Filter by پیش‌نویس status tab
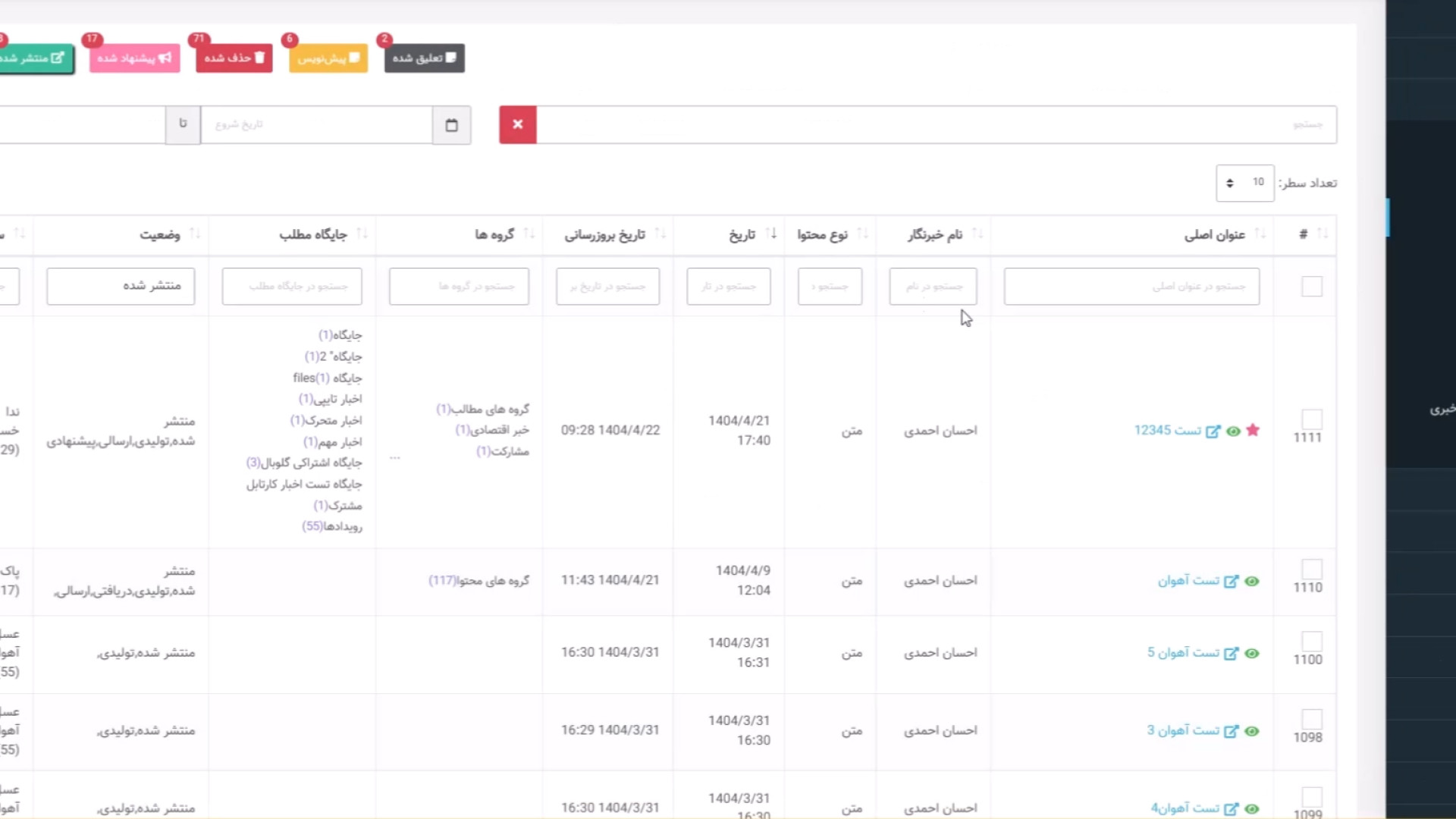 328,58
